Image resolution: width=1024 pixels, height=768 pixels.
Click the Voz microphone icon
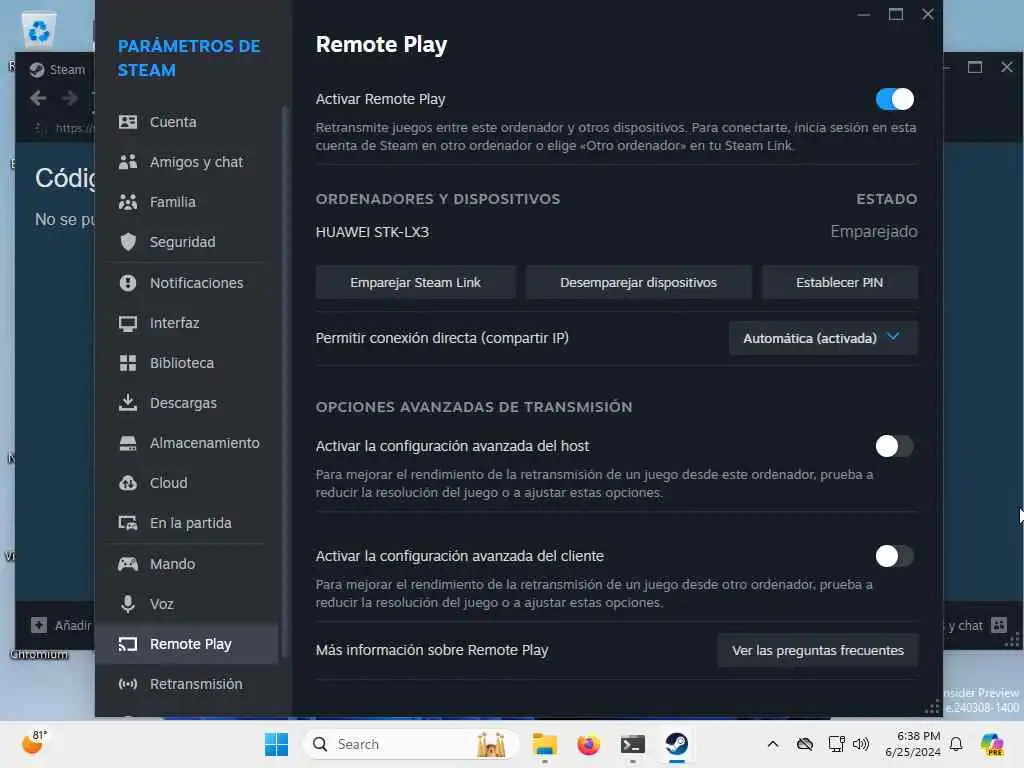tap(128, 604)
